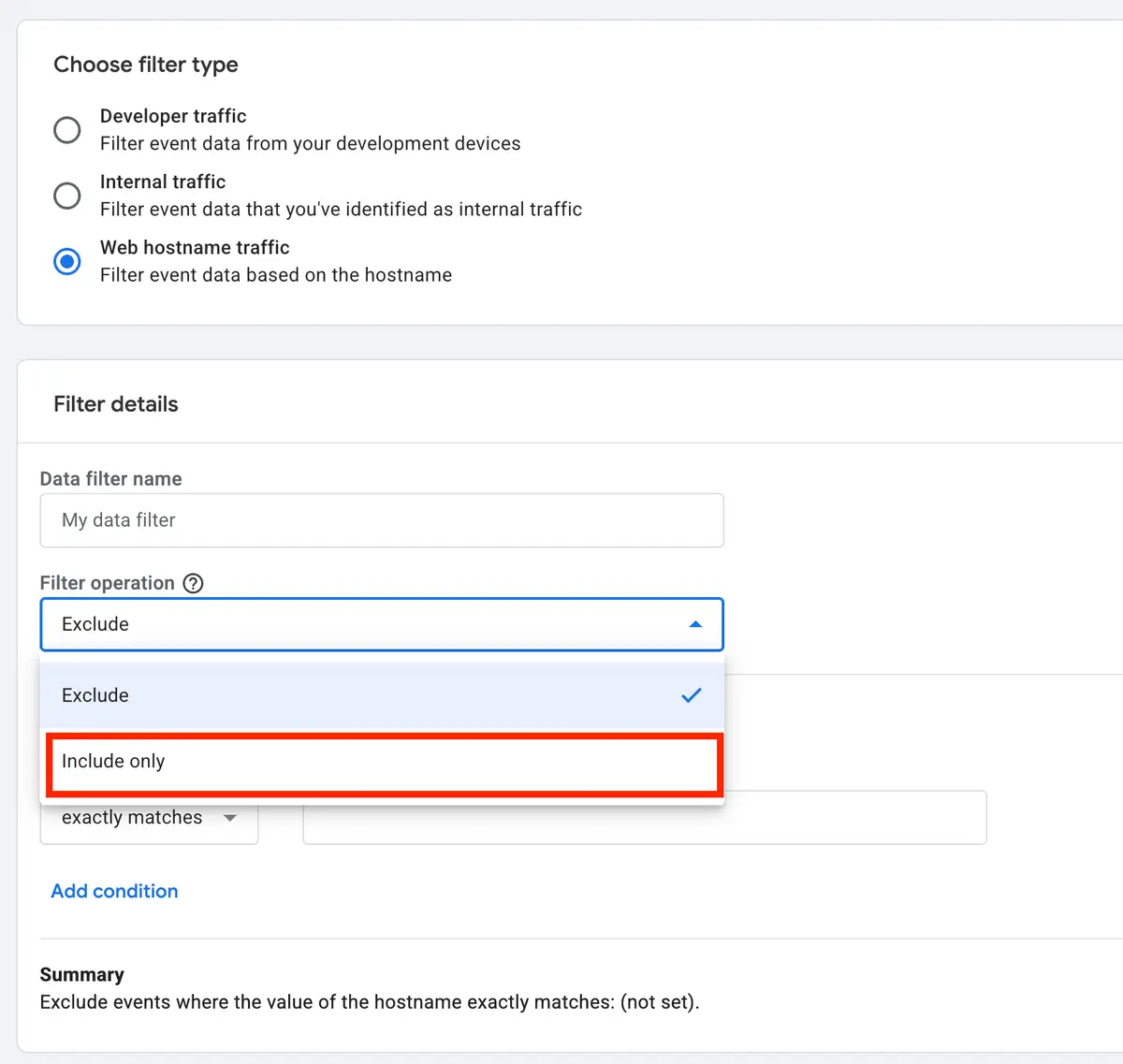
Task: Collapse the Filter operation dropdown
Action: tap(382, 624)
